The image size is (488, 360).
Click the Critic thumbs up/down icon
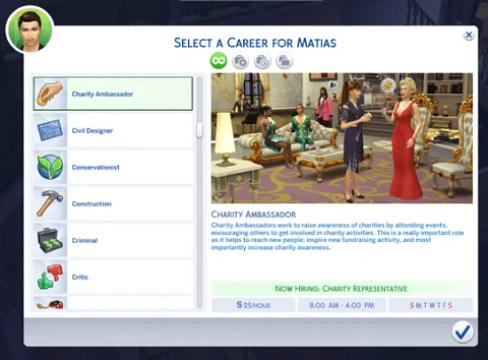coord(50,277)
